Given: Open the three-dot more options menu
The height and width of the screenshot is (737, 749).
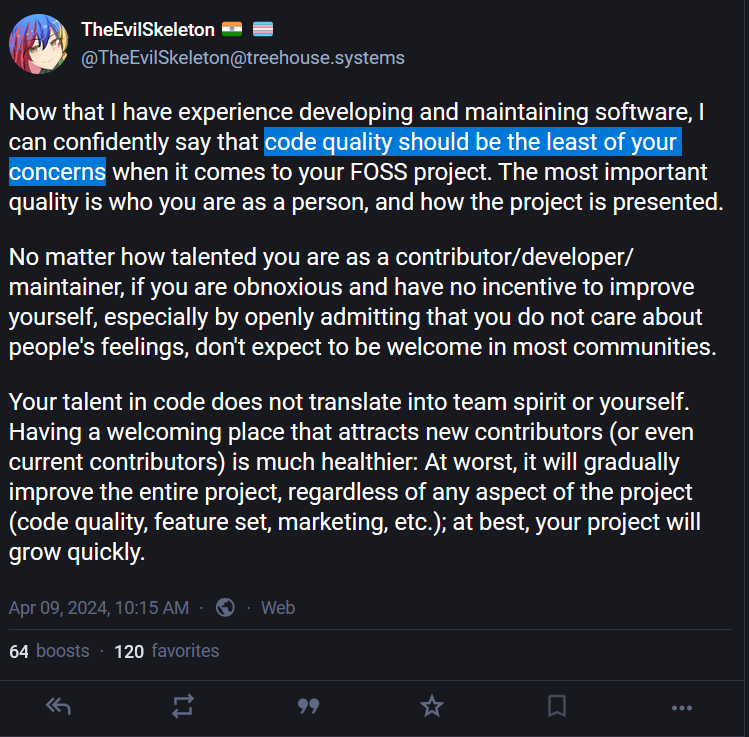Looking at the screenshot, I should pos(682,707).
